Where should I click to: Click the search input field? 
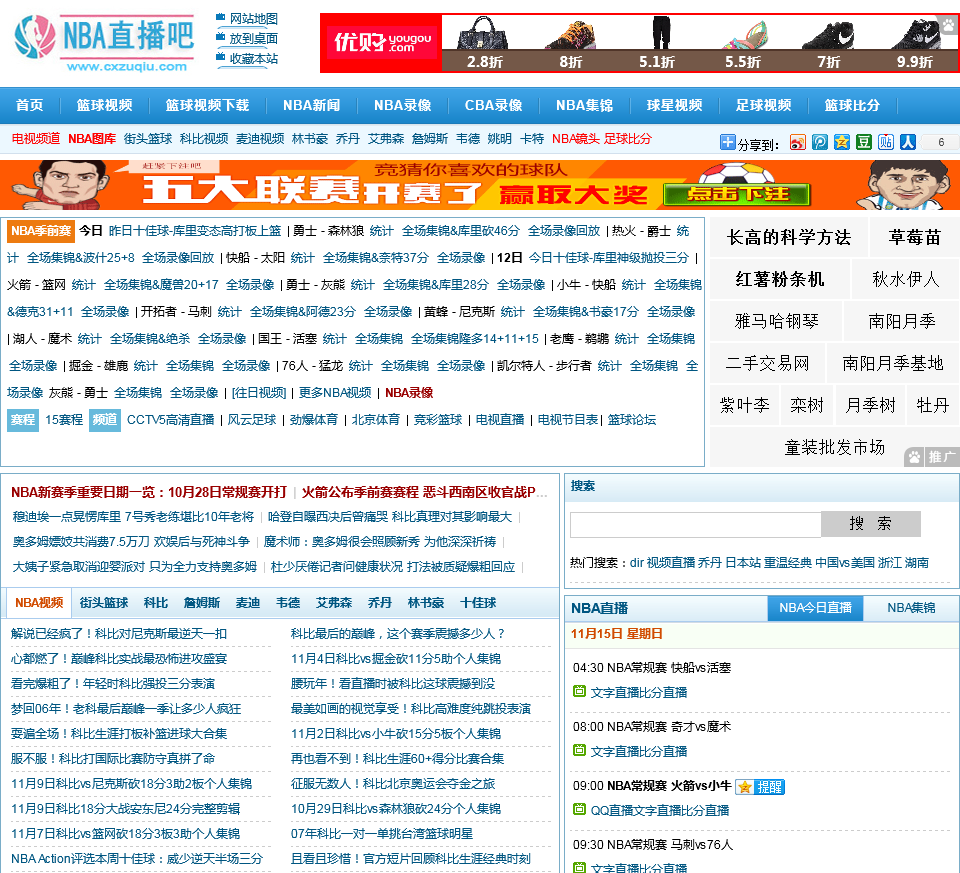[x=696, y=525]
